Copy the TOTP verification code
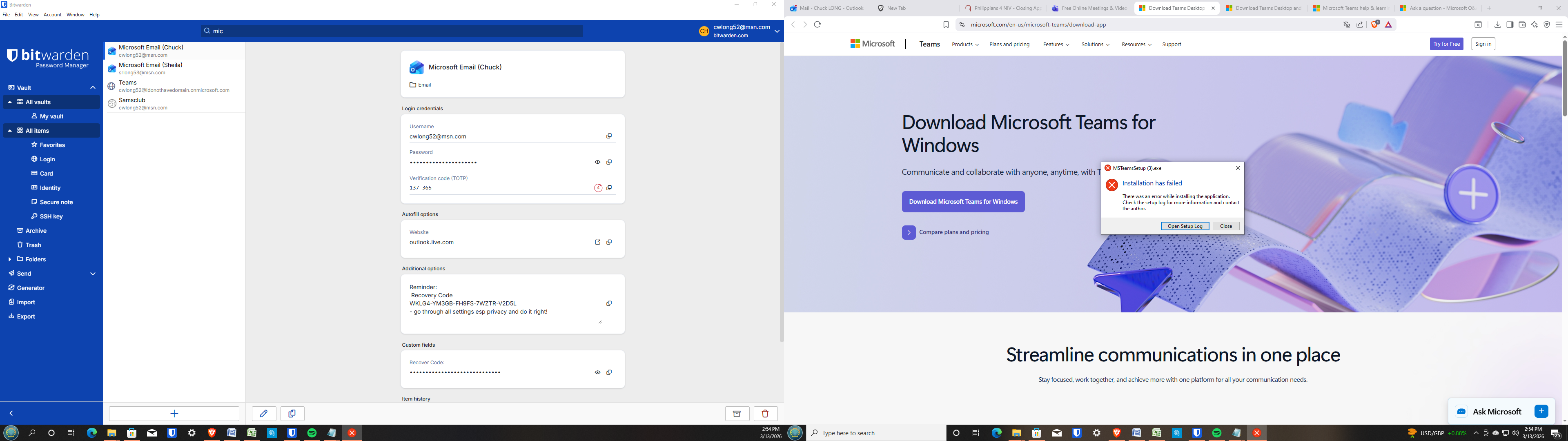 (609, 188)
